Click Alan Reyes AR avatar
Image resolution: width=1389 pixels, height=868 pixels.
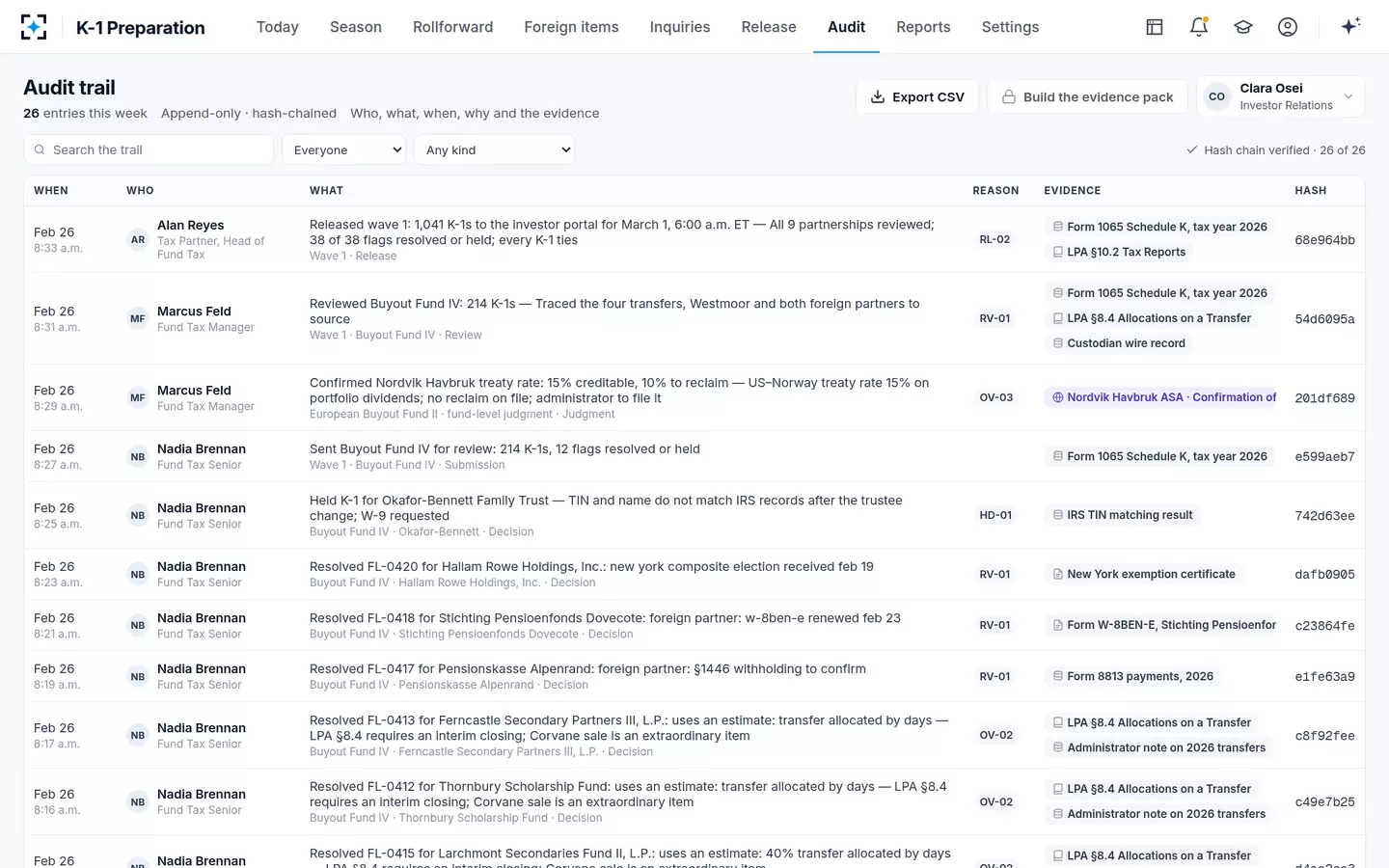[x=138, y=239]
